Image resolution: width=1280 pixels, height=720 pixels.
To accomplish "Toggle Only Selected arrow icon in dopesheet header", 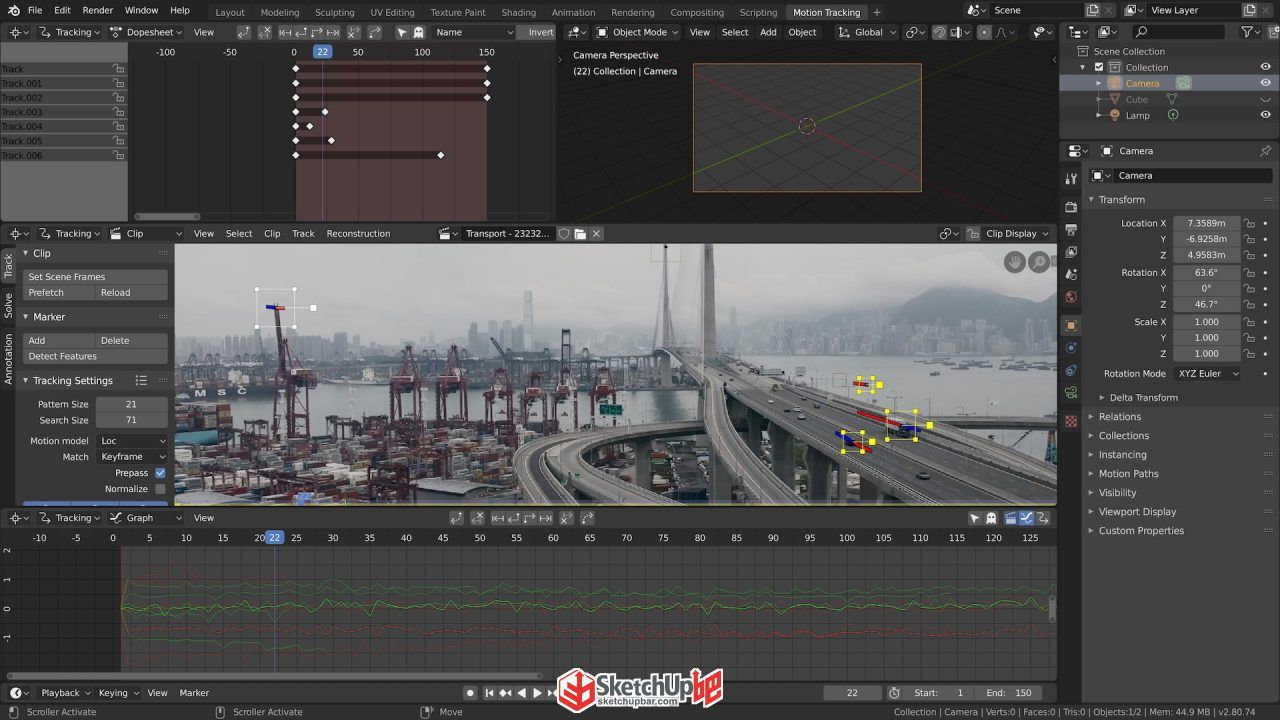I will [x=402, y=32].
